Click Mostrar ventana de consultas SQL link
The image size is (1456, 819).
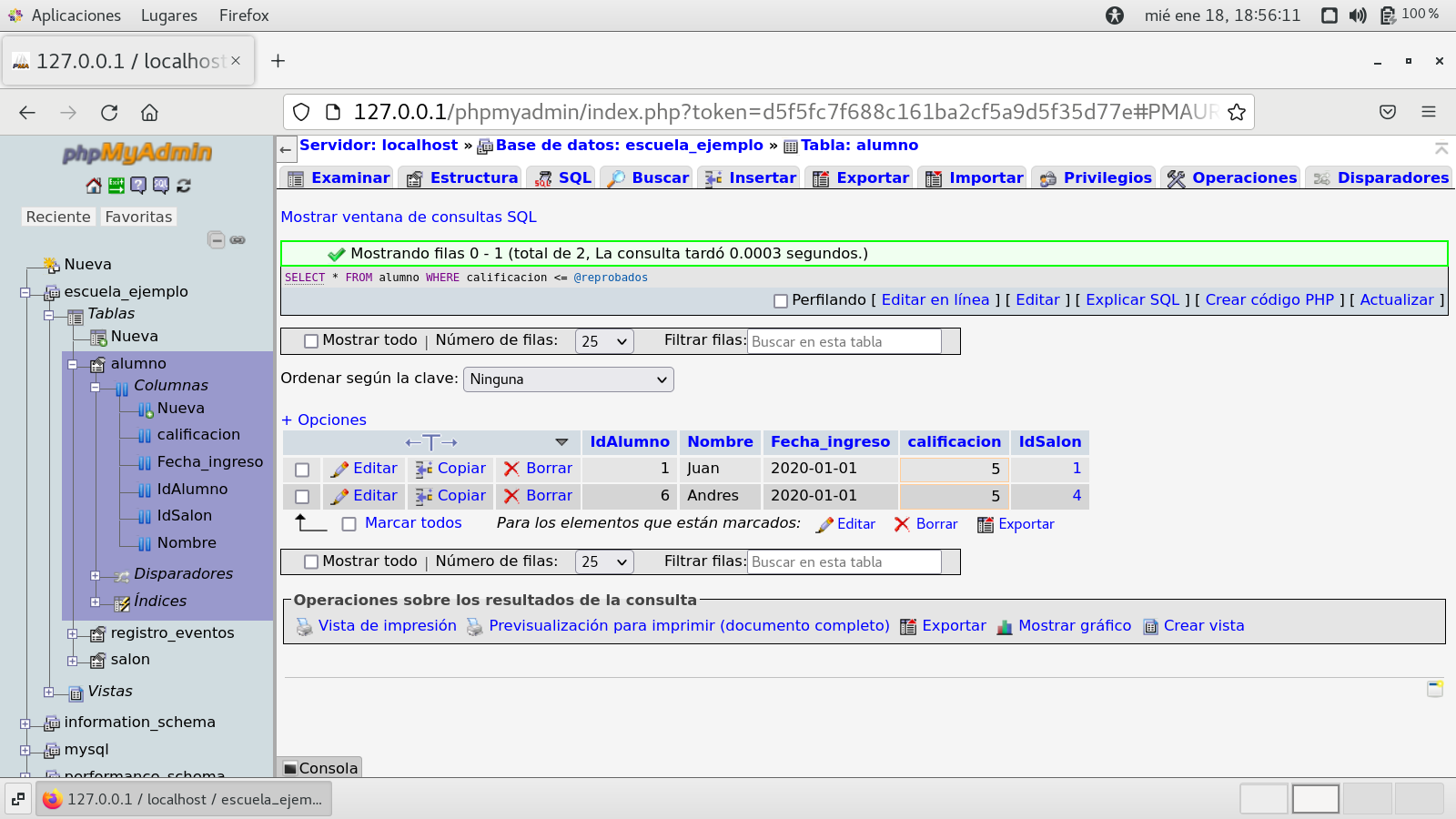(x=409, y=217)
